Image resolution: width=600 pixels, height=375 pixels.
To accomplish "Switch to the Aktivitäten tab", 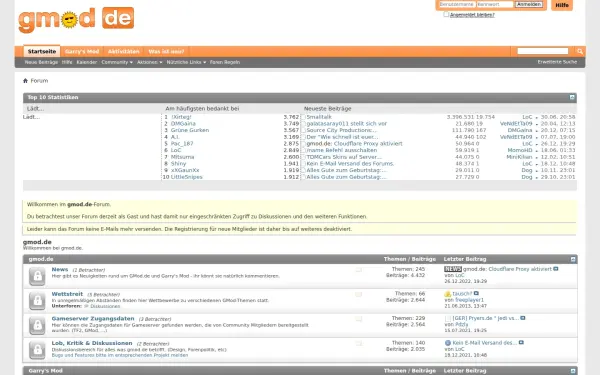I will click(x=124, y=51).
